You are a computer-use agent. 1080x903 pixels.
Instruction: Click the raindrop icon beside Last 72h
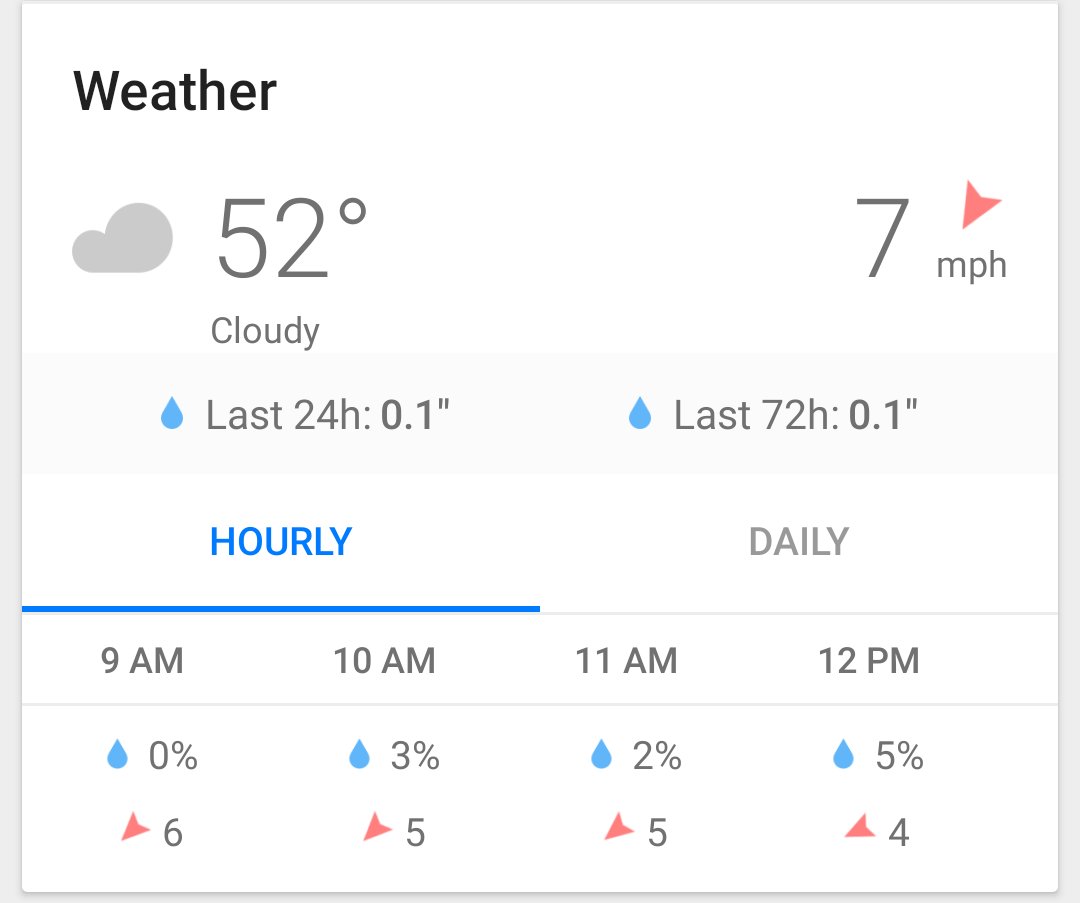tap(640, 413)
